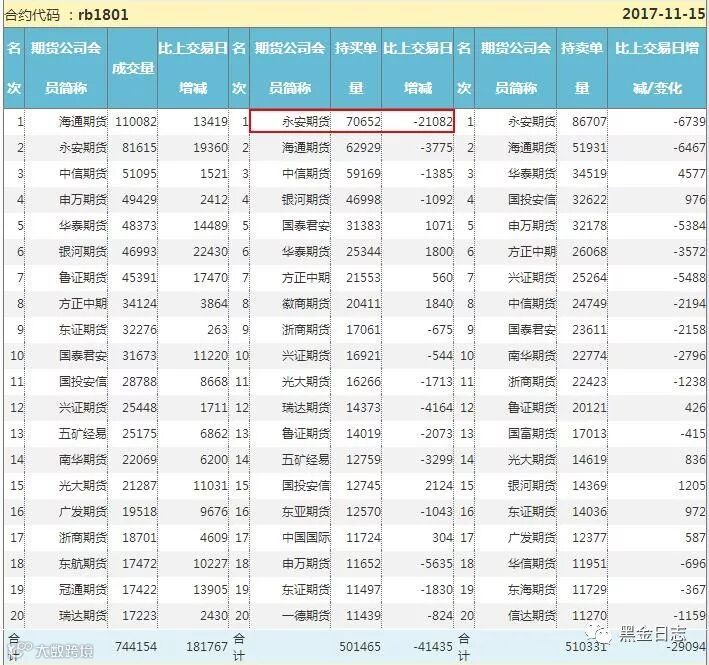Click the 成交量 column header
709x665 pixels.
coord(133,68)
